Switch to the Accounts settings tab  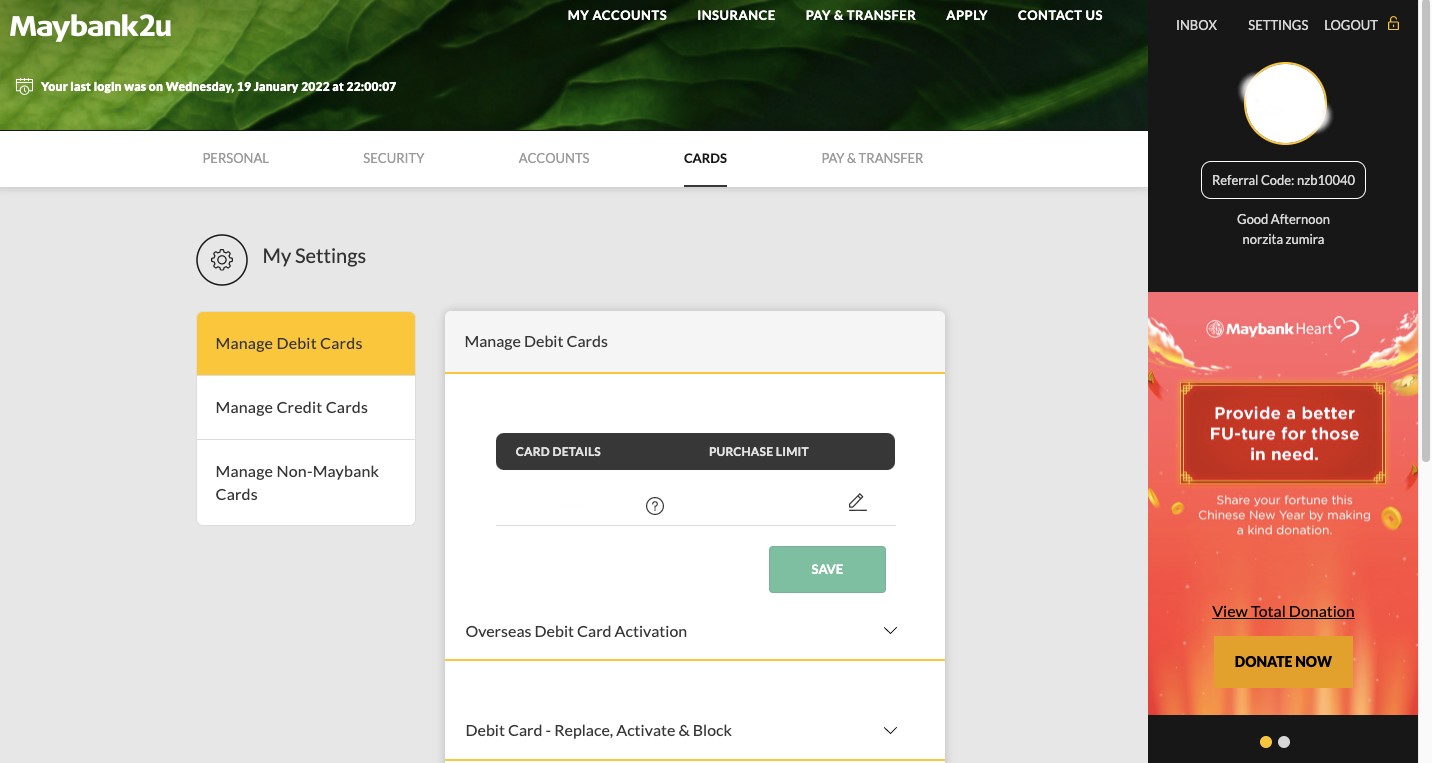tap(554, 158)
